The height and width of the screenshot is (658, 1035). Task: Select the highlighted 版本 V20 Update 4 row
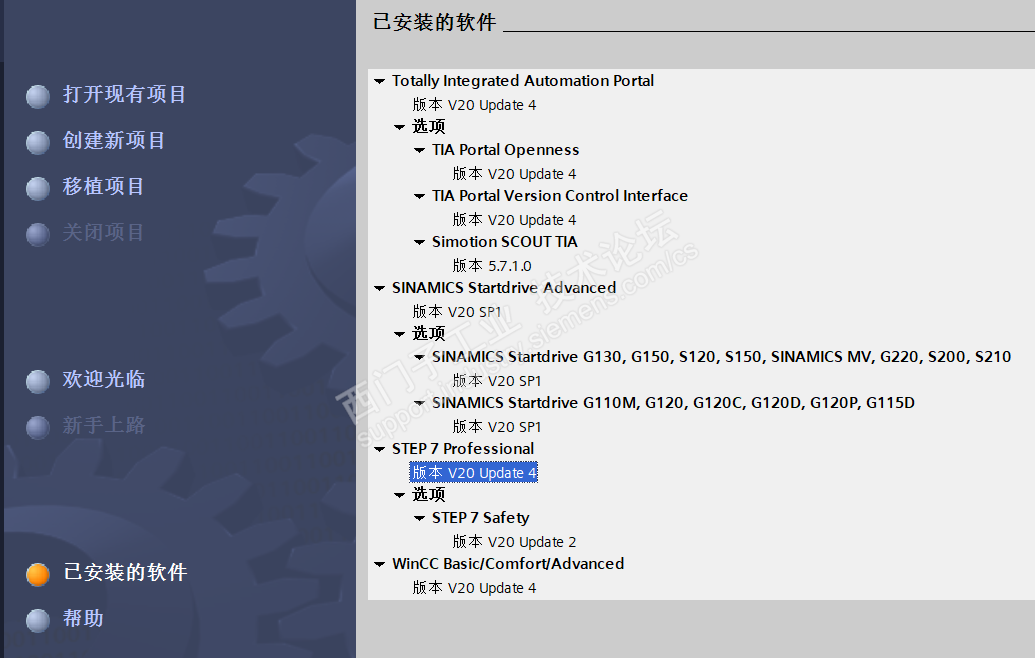pyautogui.click(x=474, y=473)
